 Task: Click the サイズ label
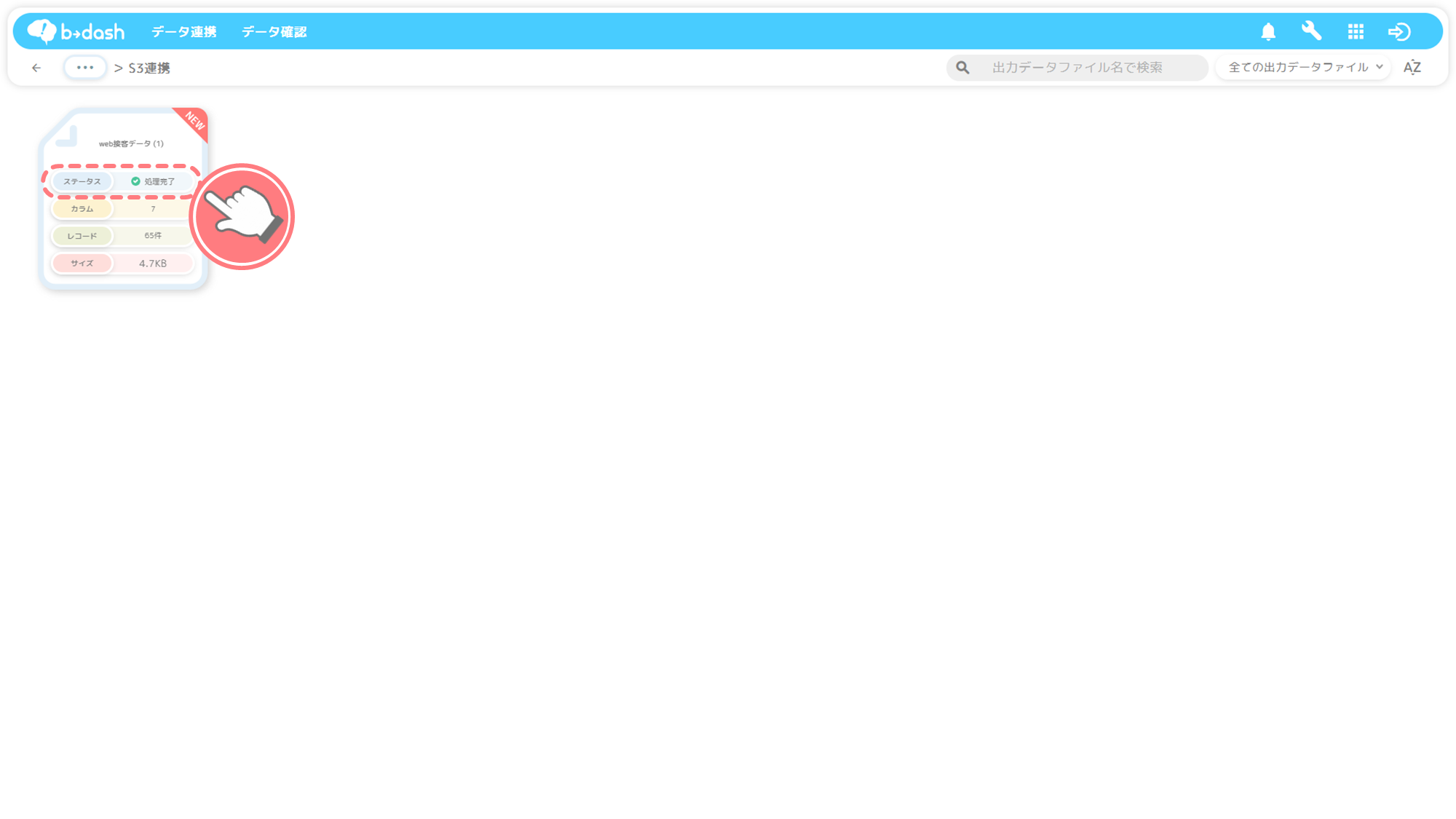point(82,264)
